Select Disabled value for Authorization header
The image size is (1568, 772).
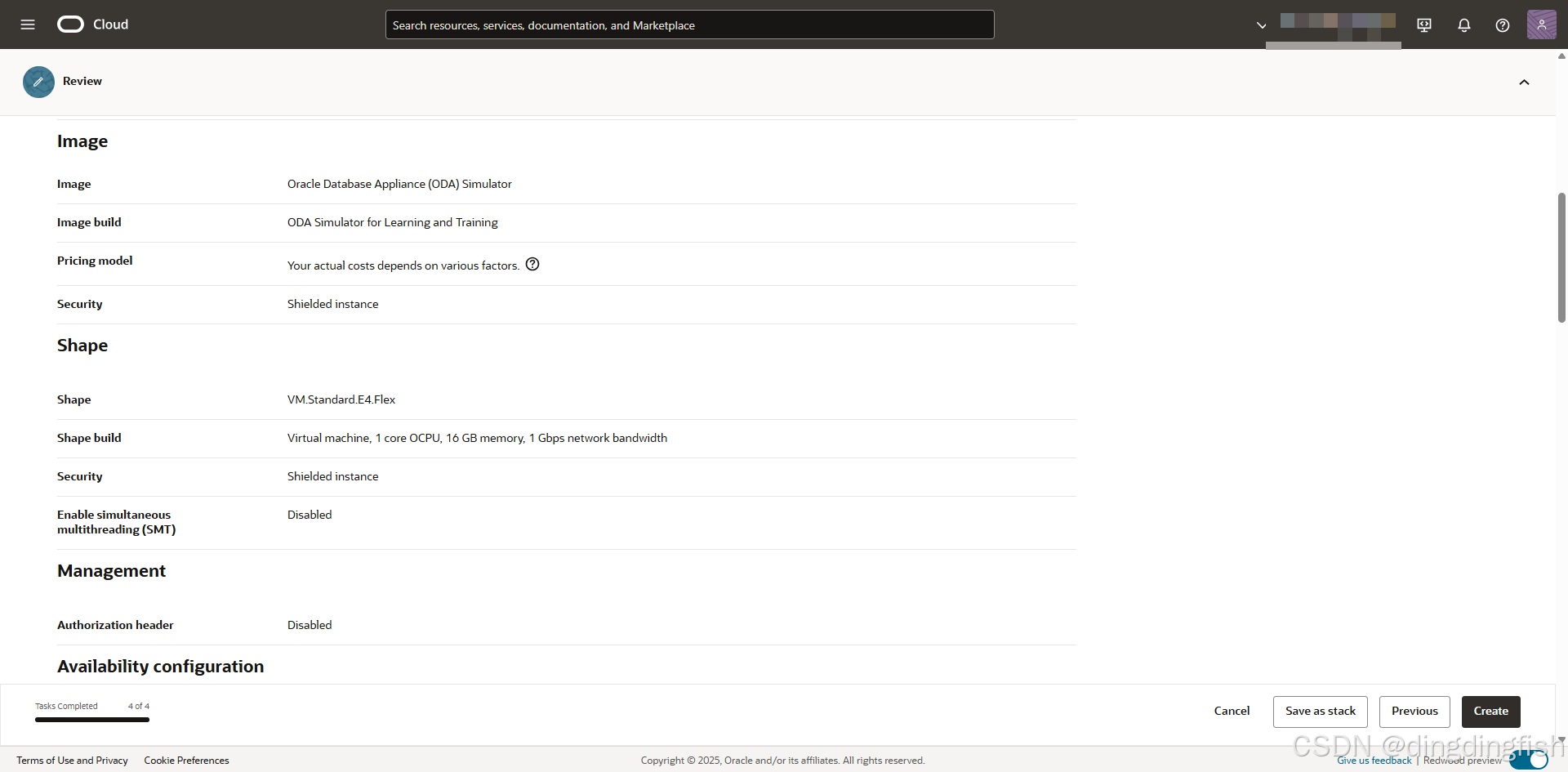pos(310,626)
